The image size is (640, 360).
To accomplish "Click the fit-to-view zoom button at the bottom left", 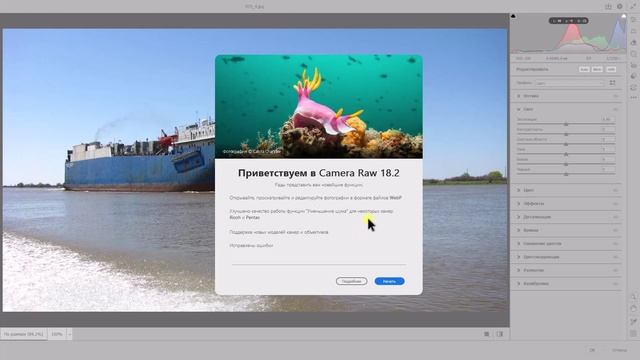I will point(24,334).
